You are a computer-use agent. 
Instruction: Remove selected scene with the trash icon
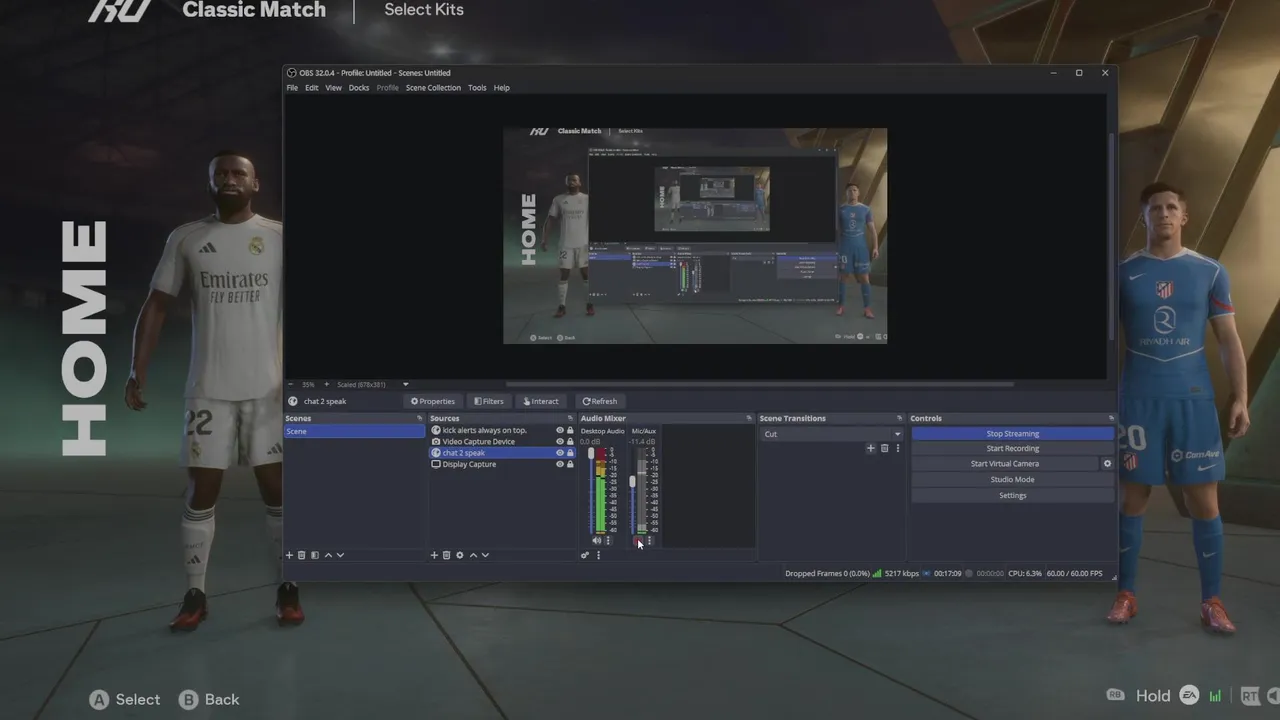pos(302,555)
